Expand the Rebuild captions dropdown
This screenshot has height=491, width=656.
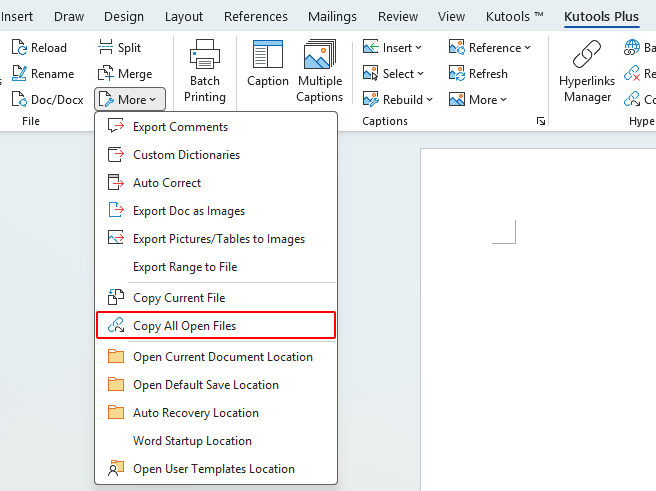click(429, 100)
